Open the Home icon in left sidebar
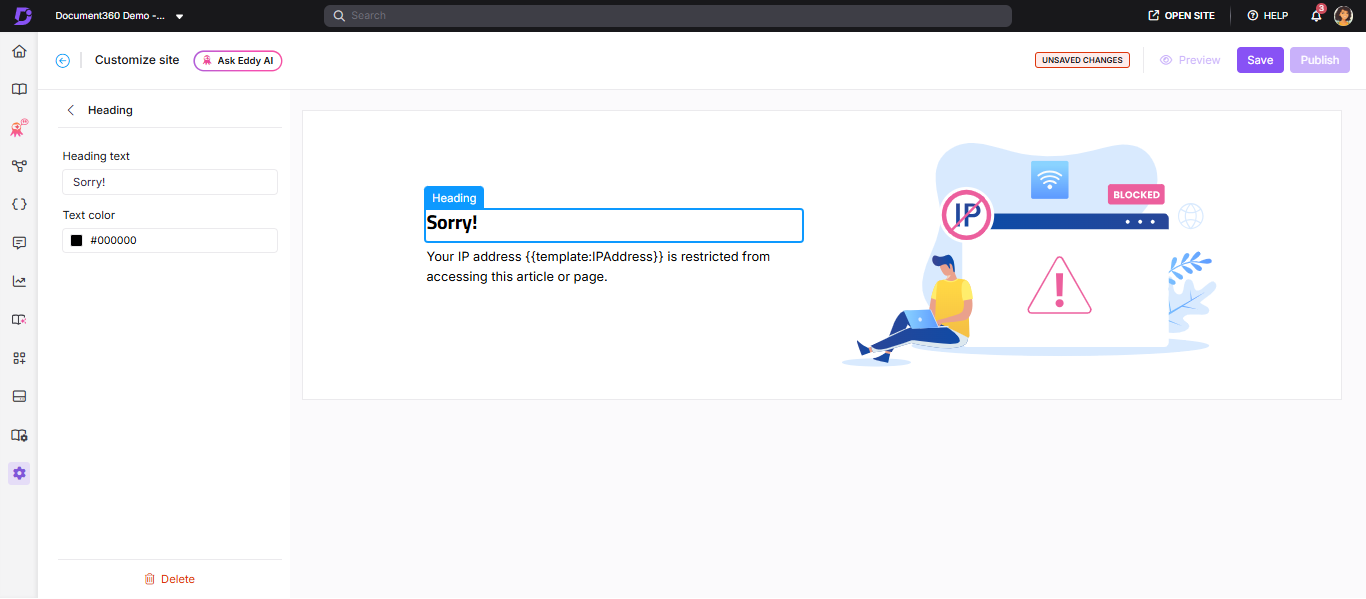Screen dimensions: 1366x599 (x=19, y=51)
